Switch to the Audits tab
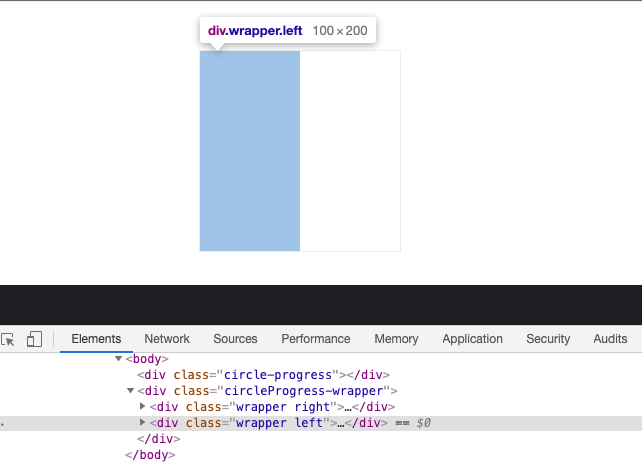 [610, 339]
